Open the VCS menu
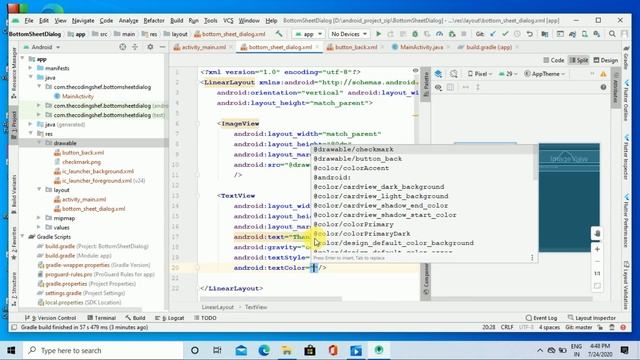The image size is (640, 360). (x=228, y=20)
